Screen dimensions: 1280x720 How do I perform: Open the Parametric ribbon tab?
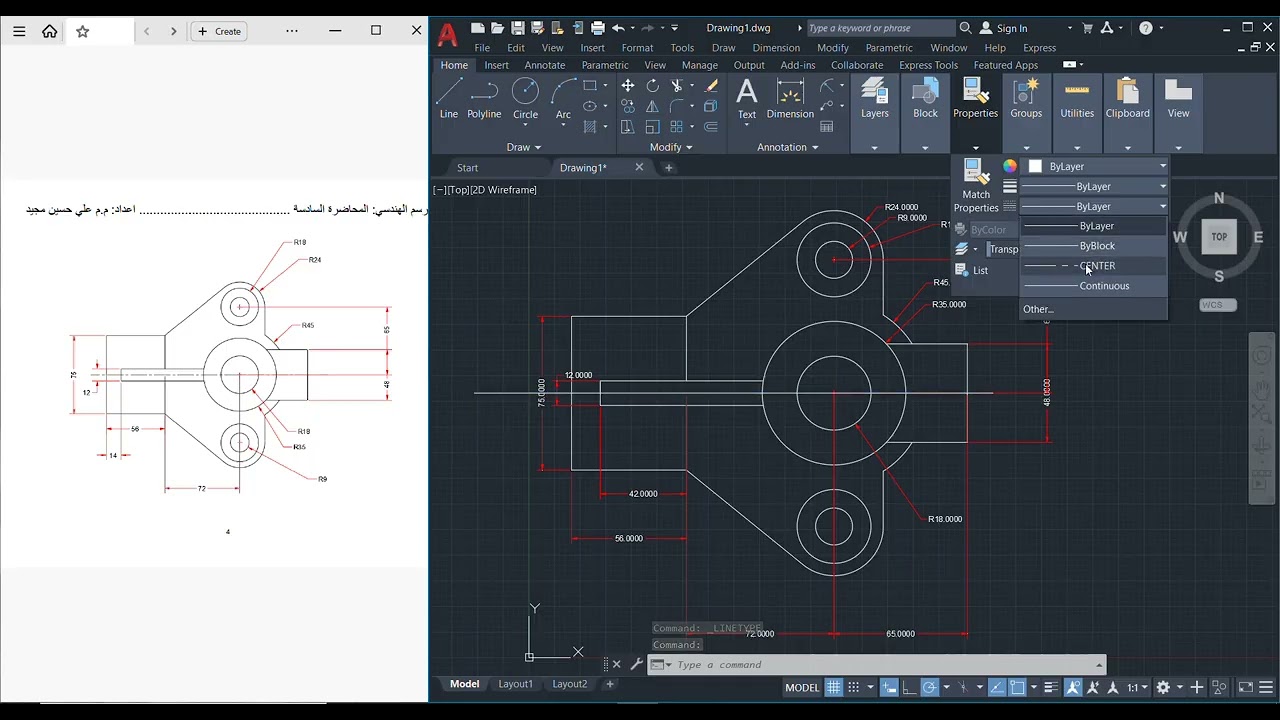(x=605, y=65)
